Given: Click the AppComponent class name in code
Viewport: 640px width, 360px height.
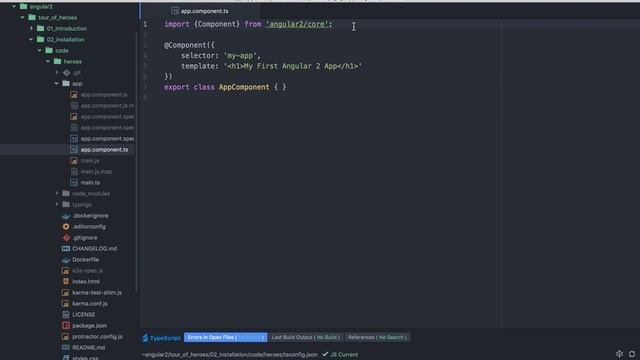Looking at the screenshot, I should 244,87.
